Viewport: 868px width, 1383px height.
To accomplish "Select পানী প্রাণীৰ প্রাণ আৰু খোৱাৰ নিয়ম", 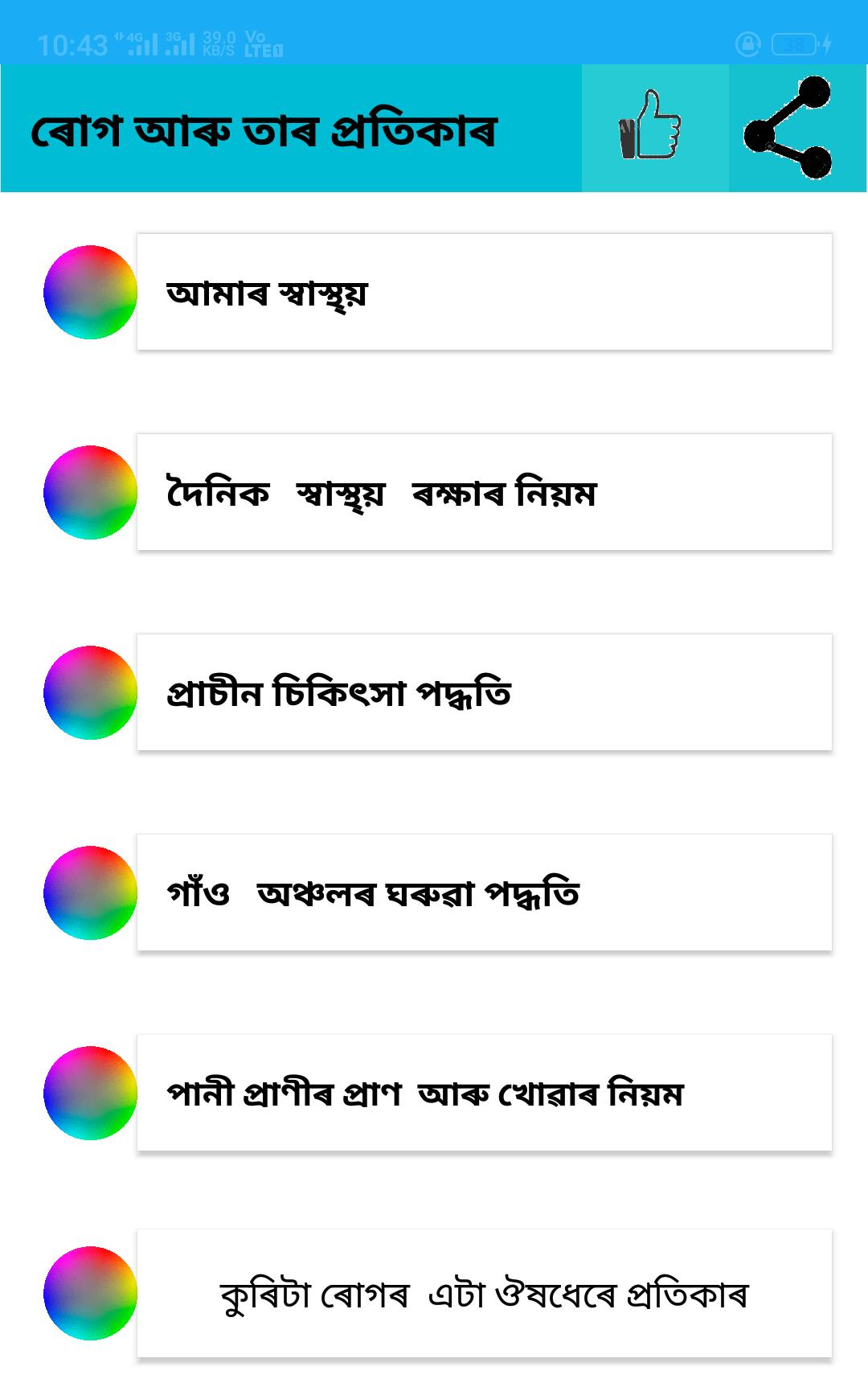I will (x=484, y=1093).
